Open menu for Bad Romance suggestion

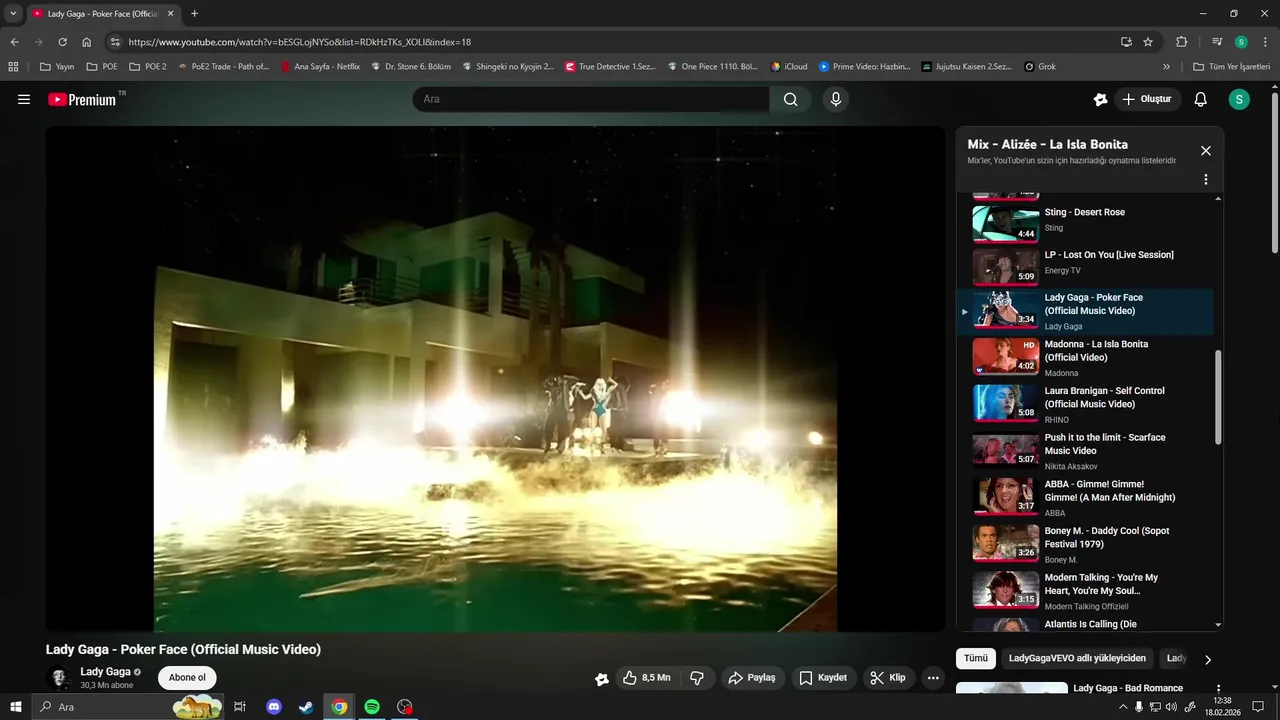pyautogui.click(x=1218, y=689)
